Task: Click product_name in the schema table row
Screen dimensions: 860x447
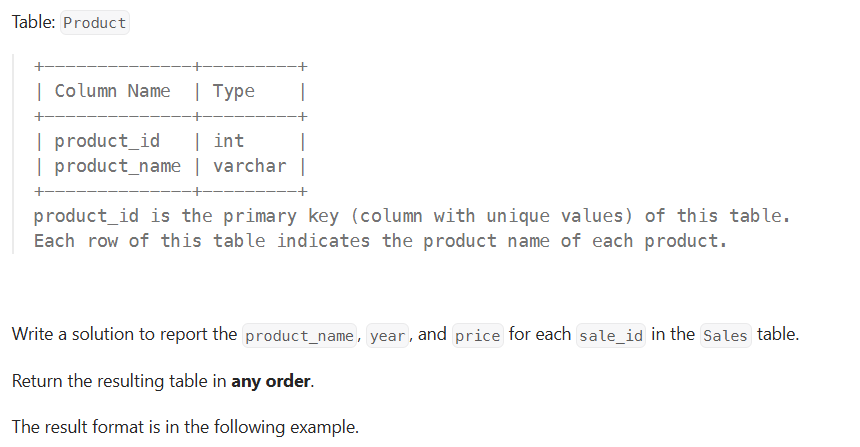Action: (x=117, y=166)
